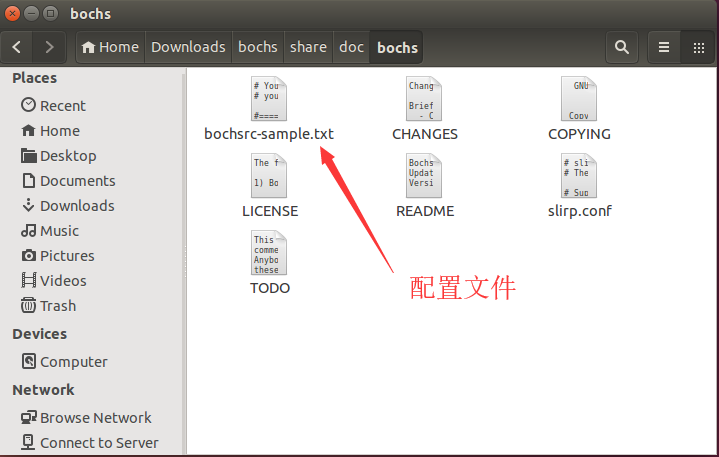Open first bochs folder in path bar
Screen dimensions: 719x457
(258, 47)
